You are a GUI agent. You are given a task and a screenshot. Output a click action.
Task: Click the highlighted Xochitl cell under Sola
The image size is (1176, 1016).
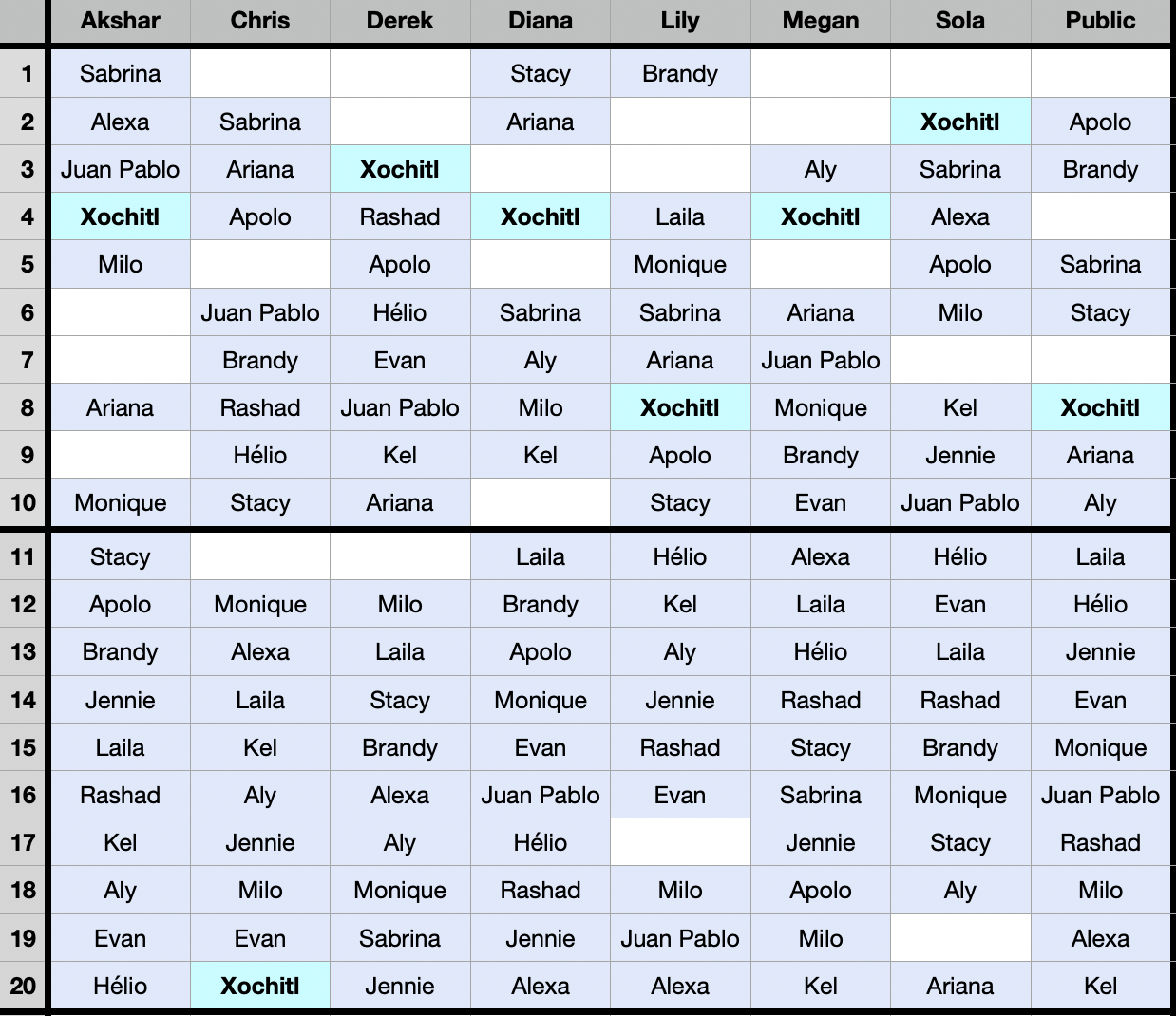960,122
